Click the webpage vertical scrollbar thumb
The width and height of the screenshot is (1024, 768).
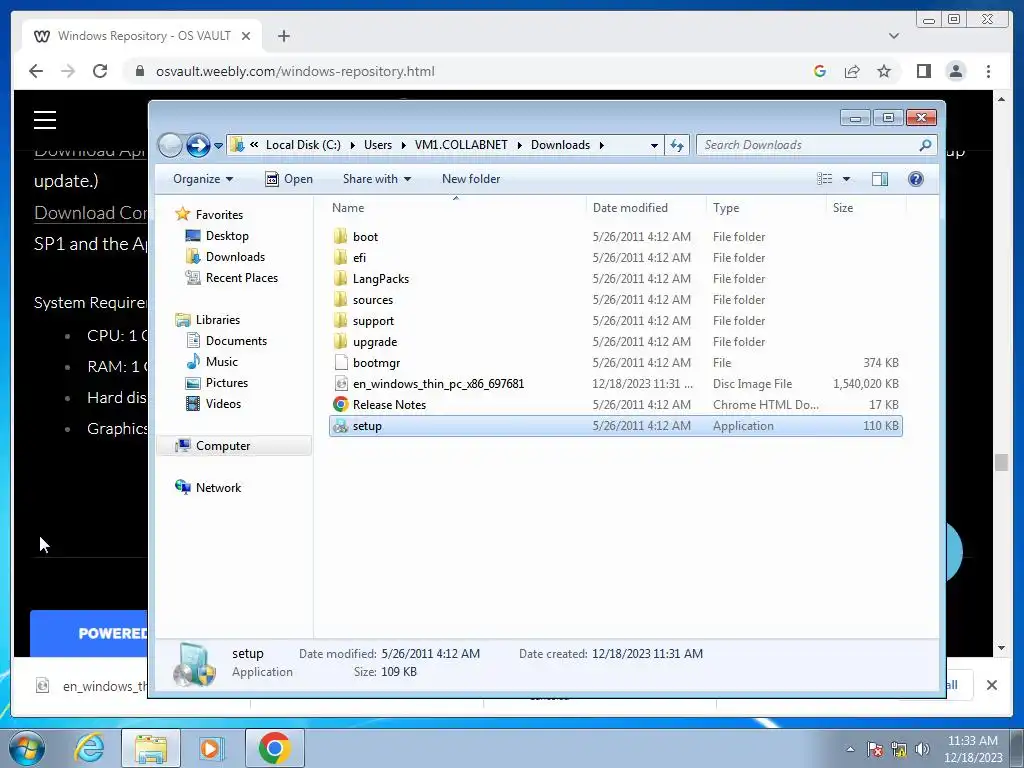click(1001, 462)
